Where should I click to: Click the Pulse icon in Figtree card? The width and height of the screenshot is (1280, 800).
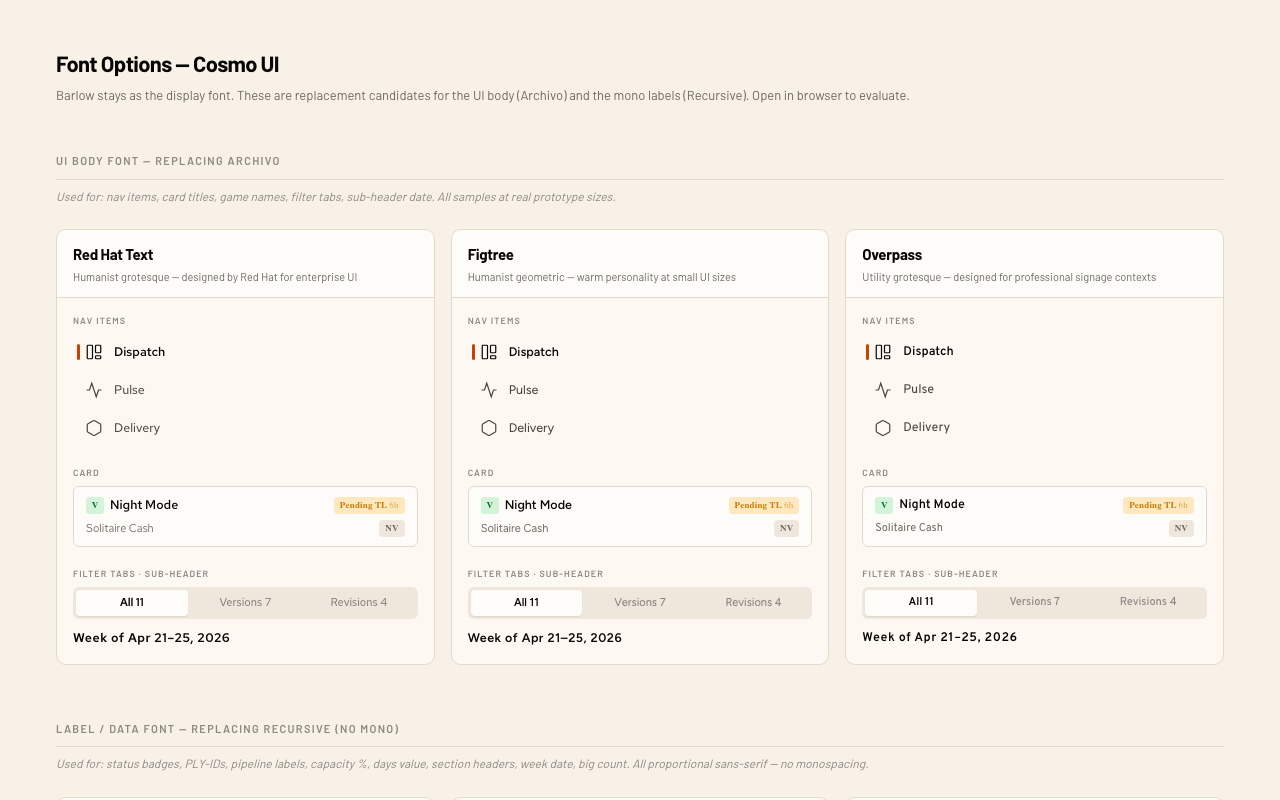489,390
